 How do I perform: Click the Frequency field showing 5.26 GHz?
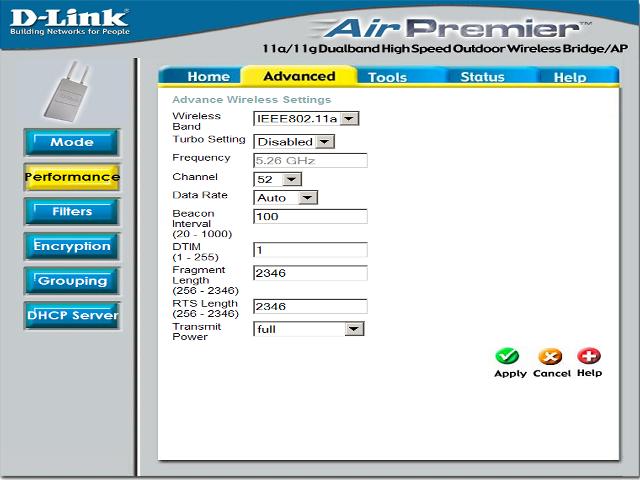coord(310,160)
